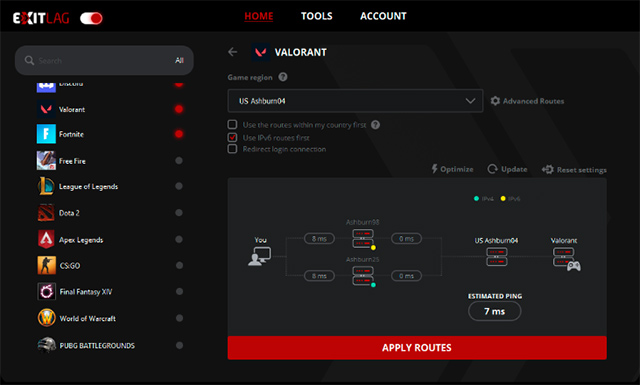The height and width of the screenshot is (385, 640).
Task: Click the League of Legends icon
Action: [x=46, y=186]
